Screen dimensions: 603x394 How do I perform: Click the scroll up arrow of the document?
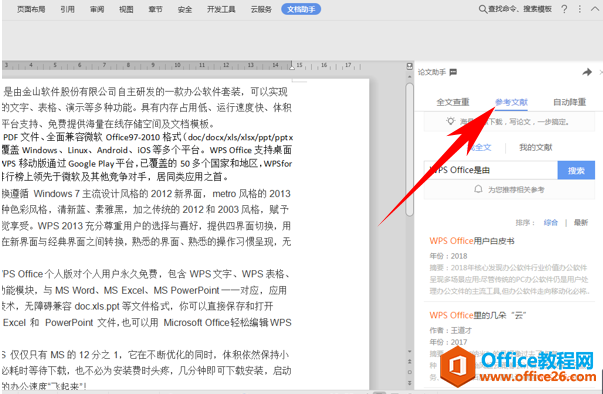tap(410, 77)
